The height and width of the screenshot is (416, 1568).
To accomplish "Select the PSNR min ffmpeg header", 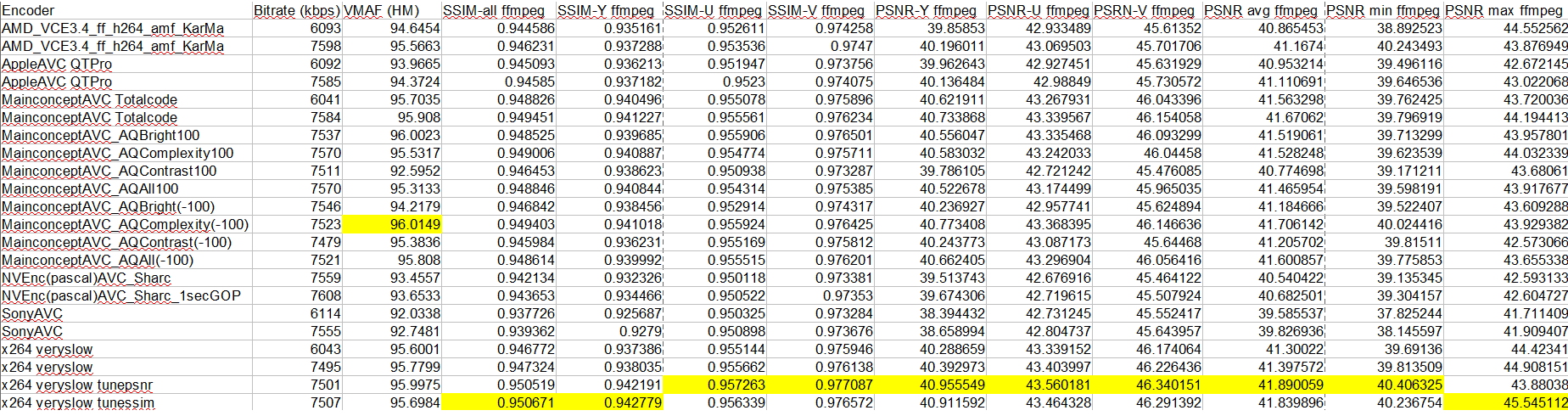I will coord(1384,10).
